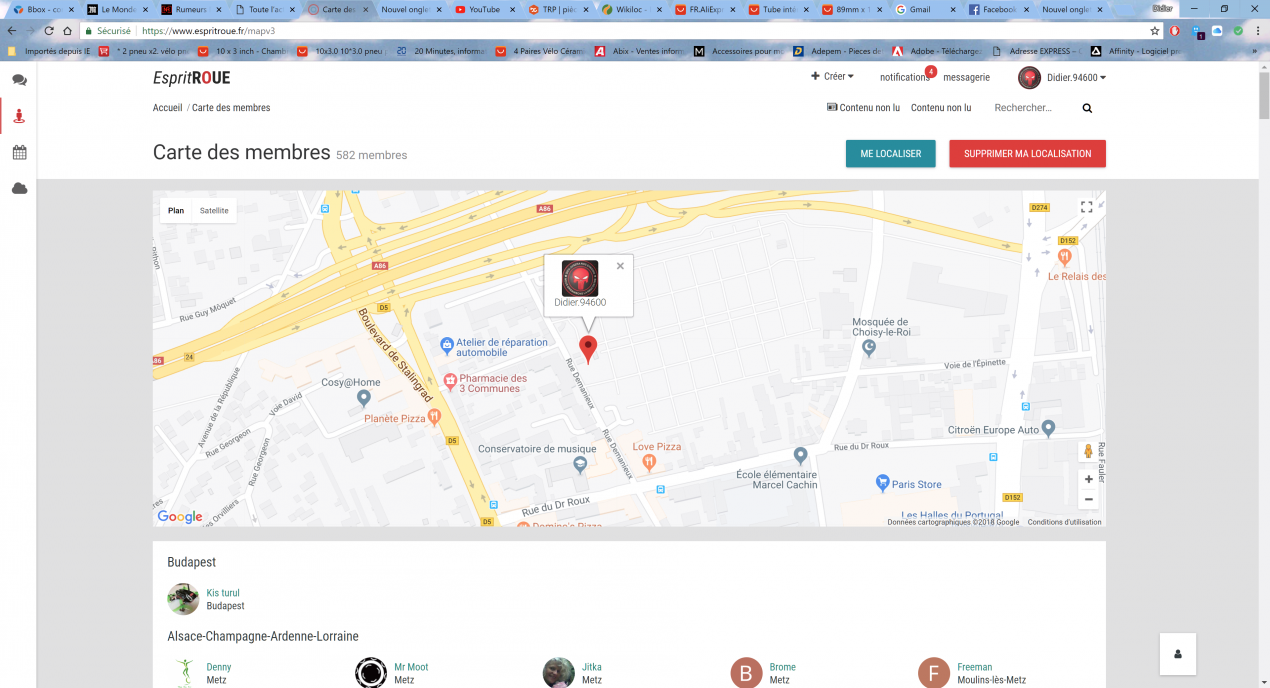Click the Citroën Europe Auto marker
Image resolution: width=1270 pixels, height=688 pixels.
pos(1048,429)
